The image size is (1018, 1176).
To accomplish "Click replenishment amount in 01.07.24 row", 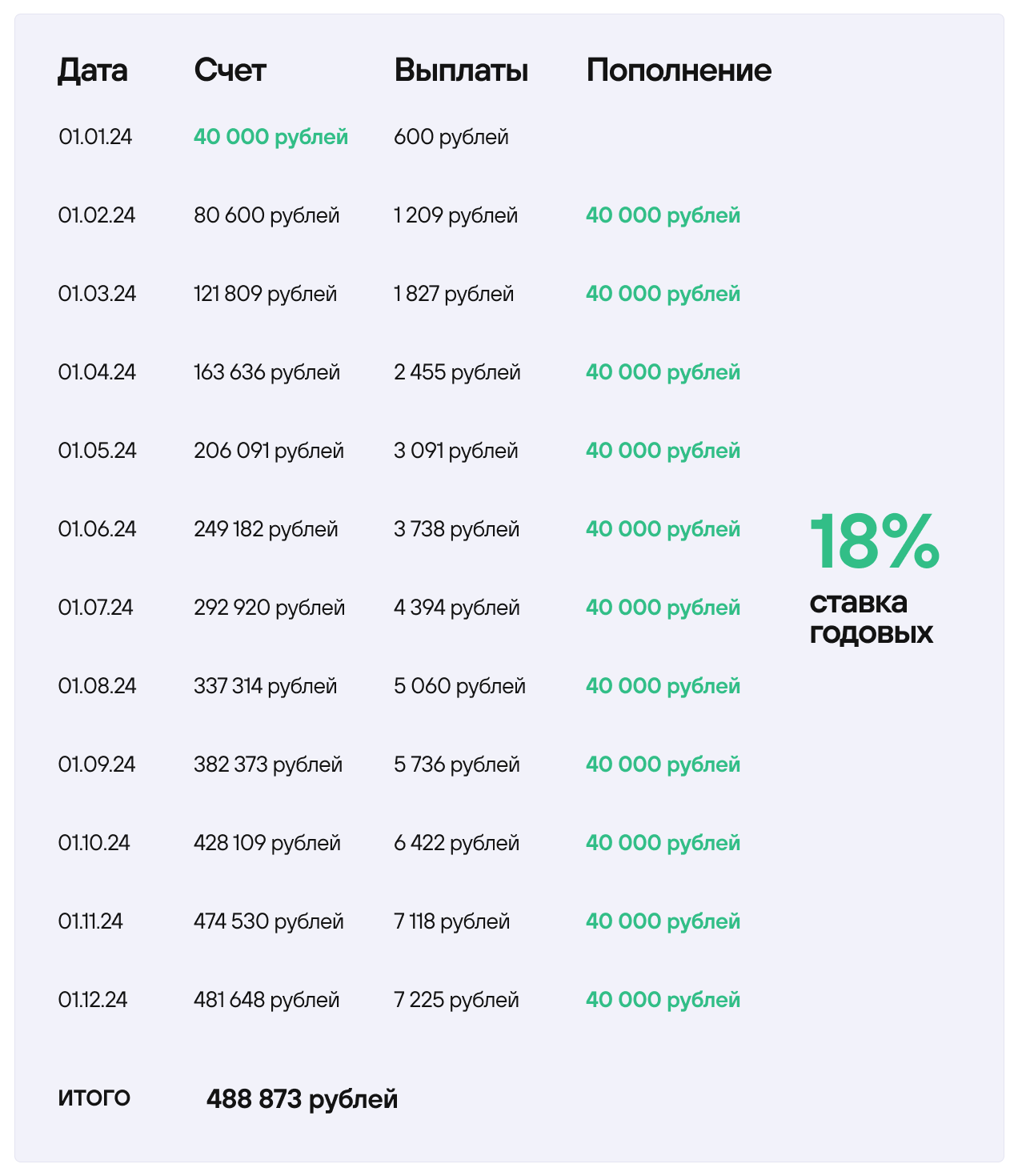I will tap(663, 608).
